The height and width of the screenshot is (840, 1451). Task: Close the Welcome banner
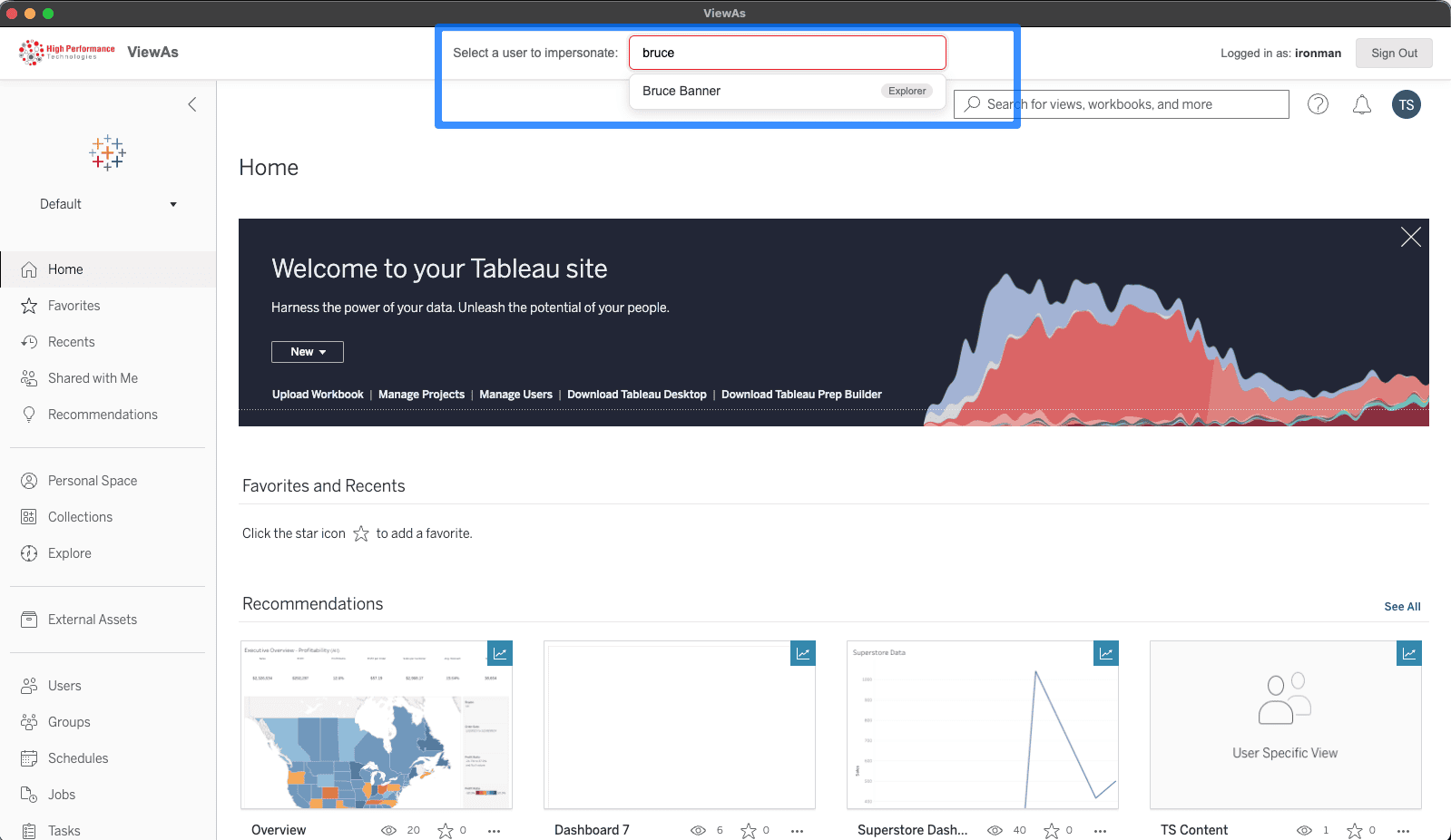pyautogui.click(x=1410, y=238)
